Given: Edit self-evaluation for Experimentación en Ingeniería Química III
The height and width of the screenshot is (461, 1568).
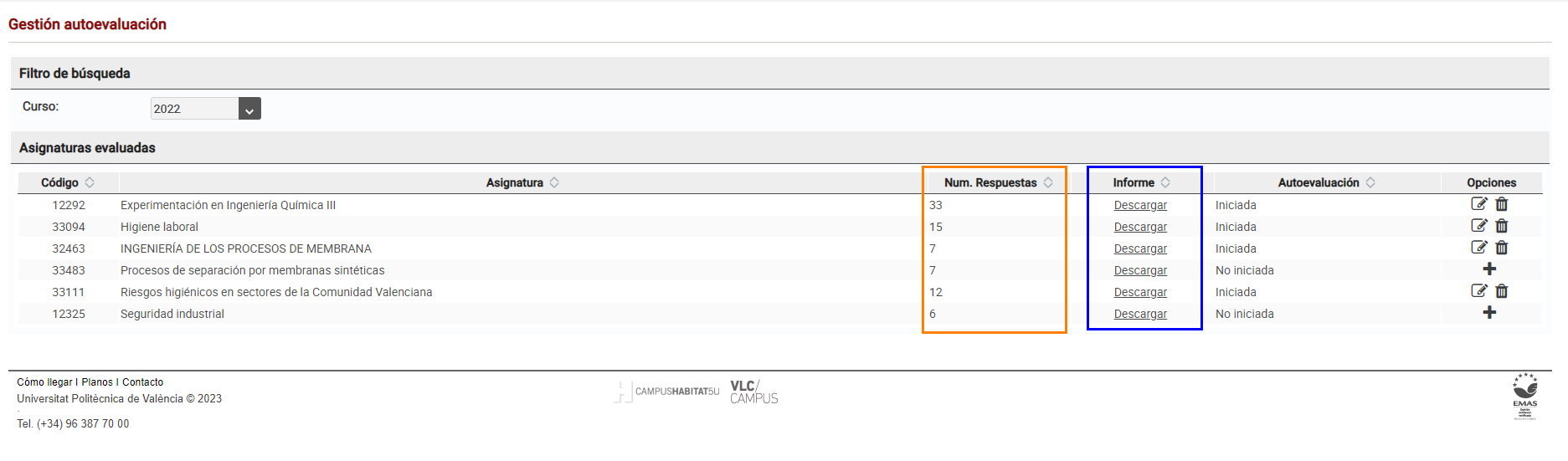Looking at the screenshot, I should 1479,203.
